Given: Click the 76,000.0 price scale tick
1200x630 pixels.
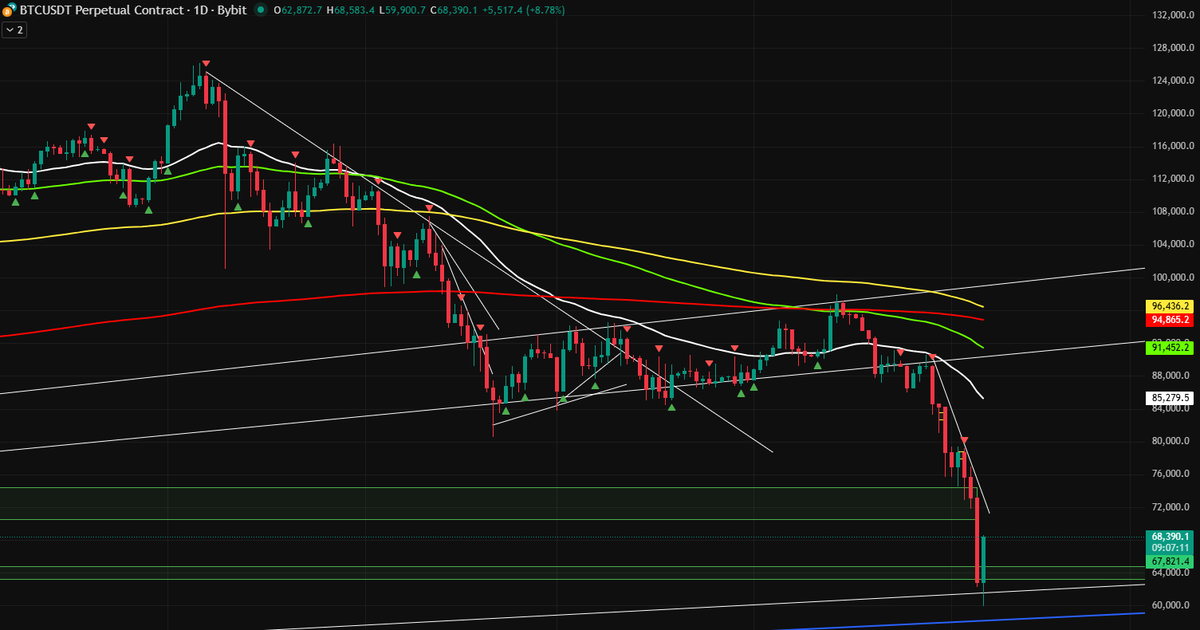Looking at the screenshot, I should pos(1172,474).
